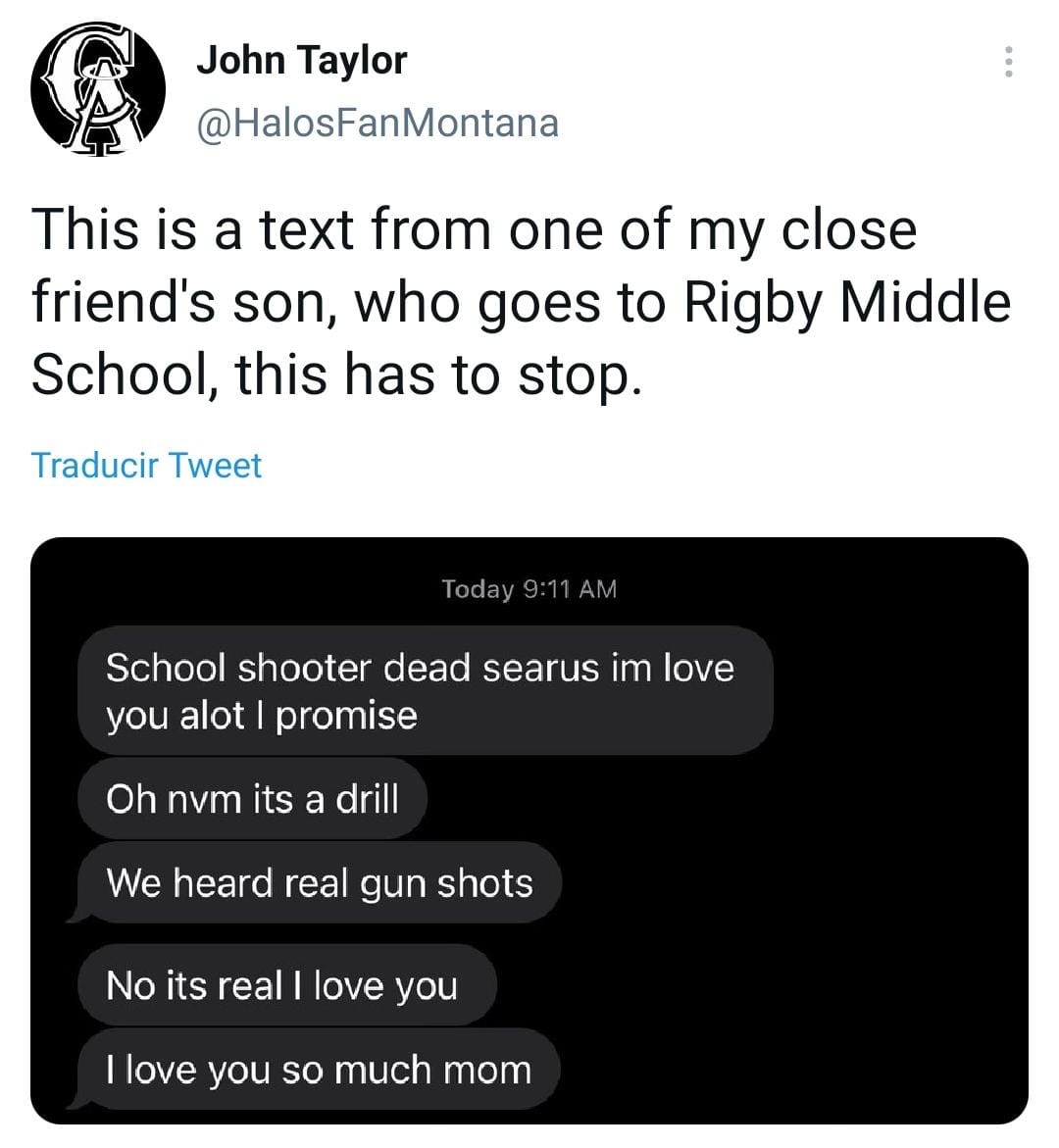Click the John Taylor display name
Viewport: 1059px width, 1148px height.
(301, 61)
